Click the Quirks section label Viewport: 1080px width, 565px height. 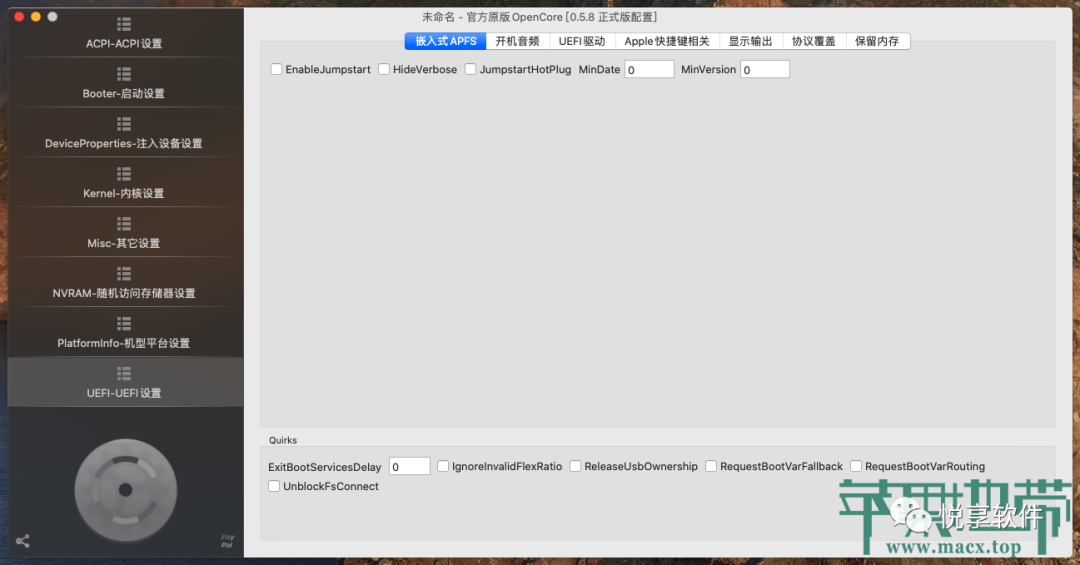point(283,440)
